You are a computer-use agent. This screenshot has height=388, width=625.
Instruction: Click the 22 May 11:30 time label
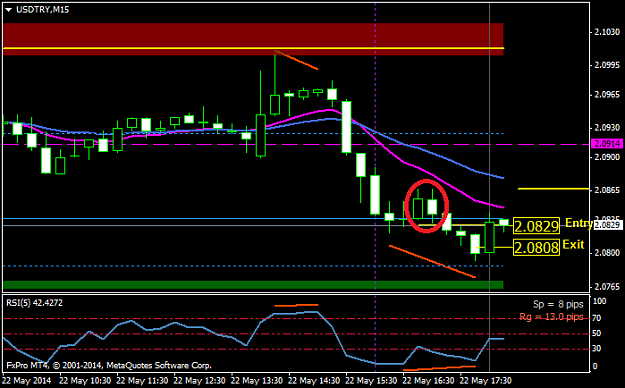tap(143, 380)
